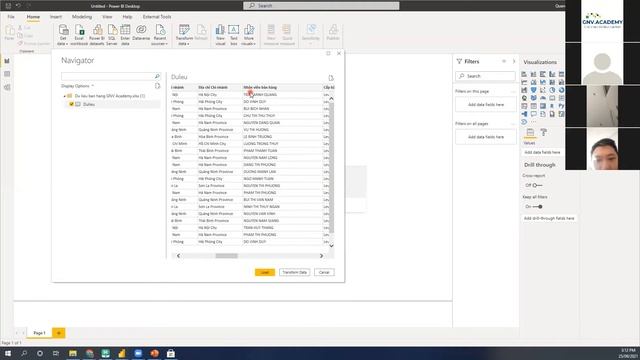
Task: Select the Home ribbon tab
Action: 33,17
